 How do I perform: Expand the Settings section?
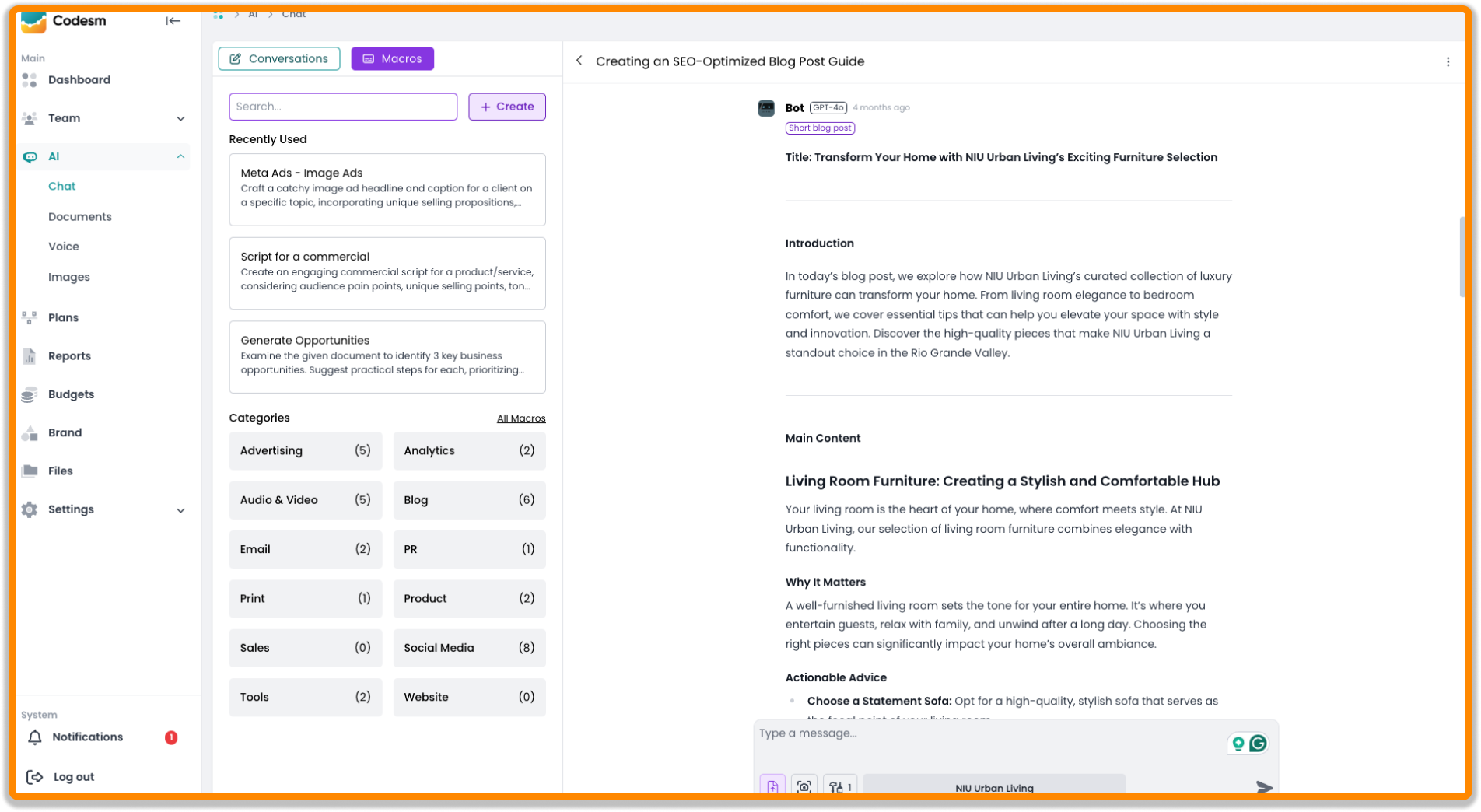click(181, 509)
